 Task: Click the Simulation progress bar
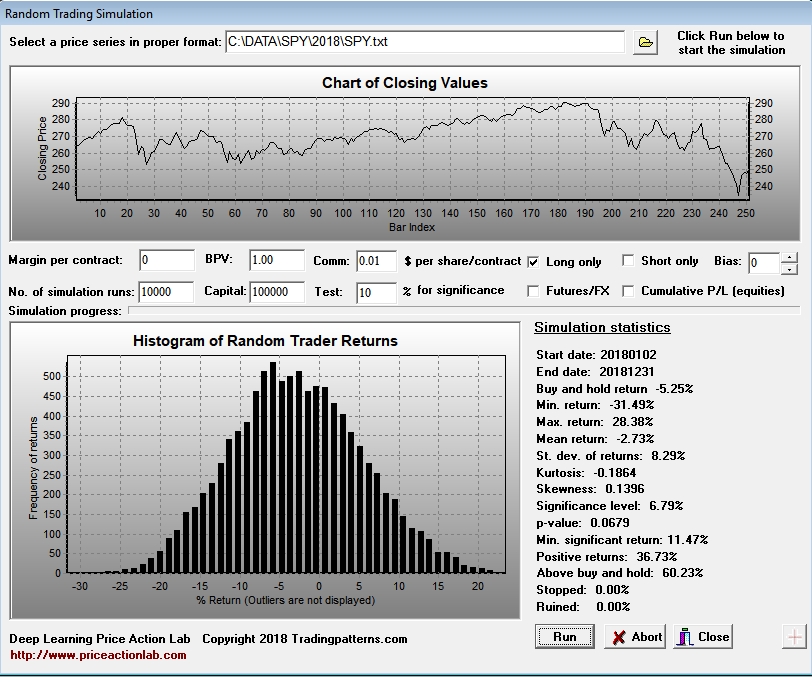click(464, 311)
